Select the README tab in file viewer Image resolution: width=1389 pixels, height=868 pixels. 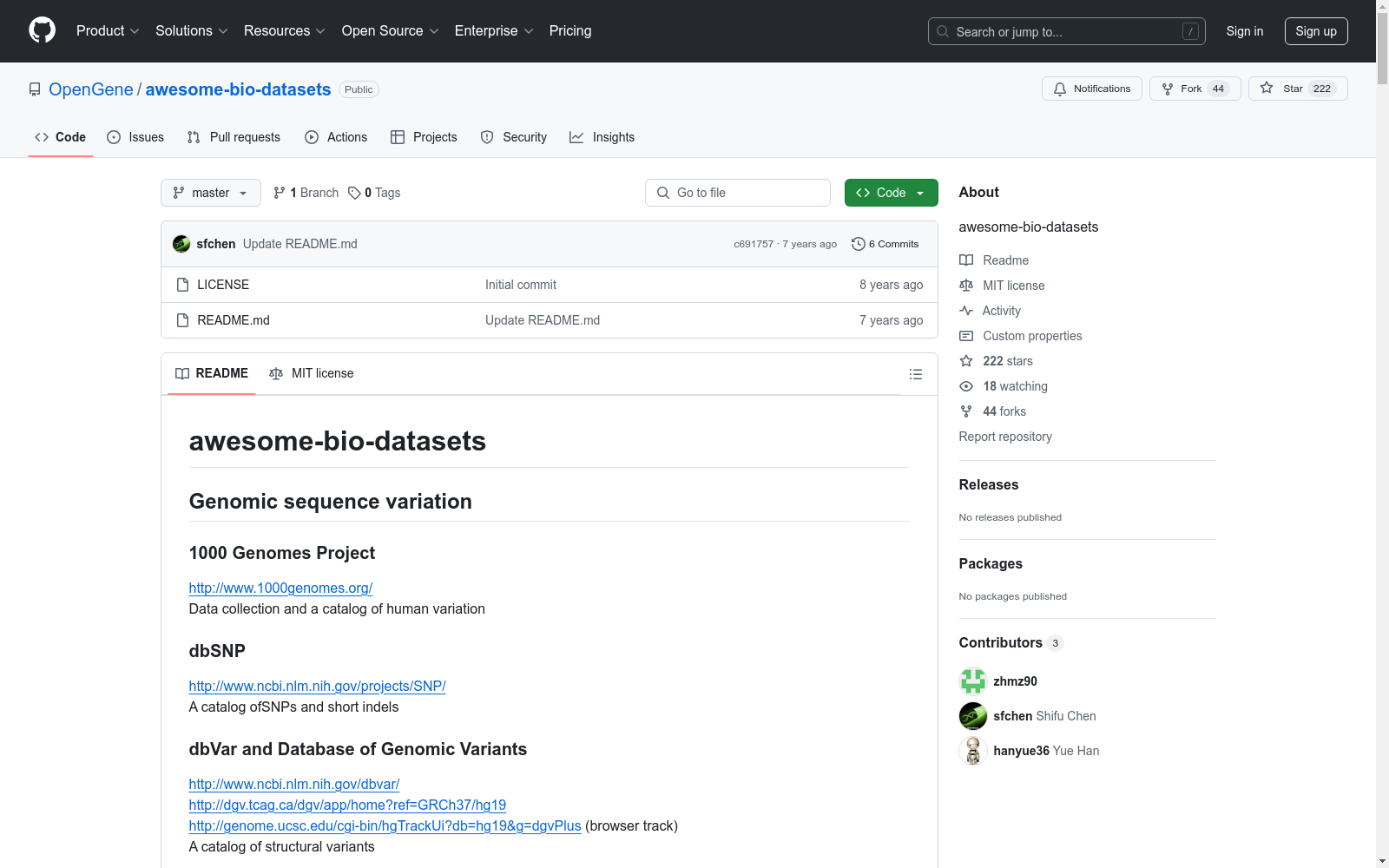(212, 373)
